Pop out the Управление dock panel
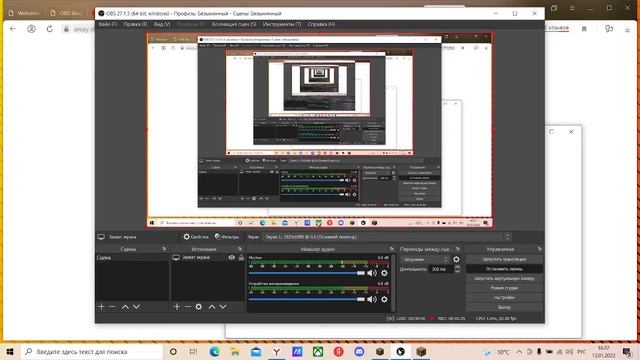The height and width of the screenshot is (360, 640). pyautogui.click(x=540, y=249)
